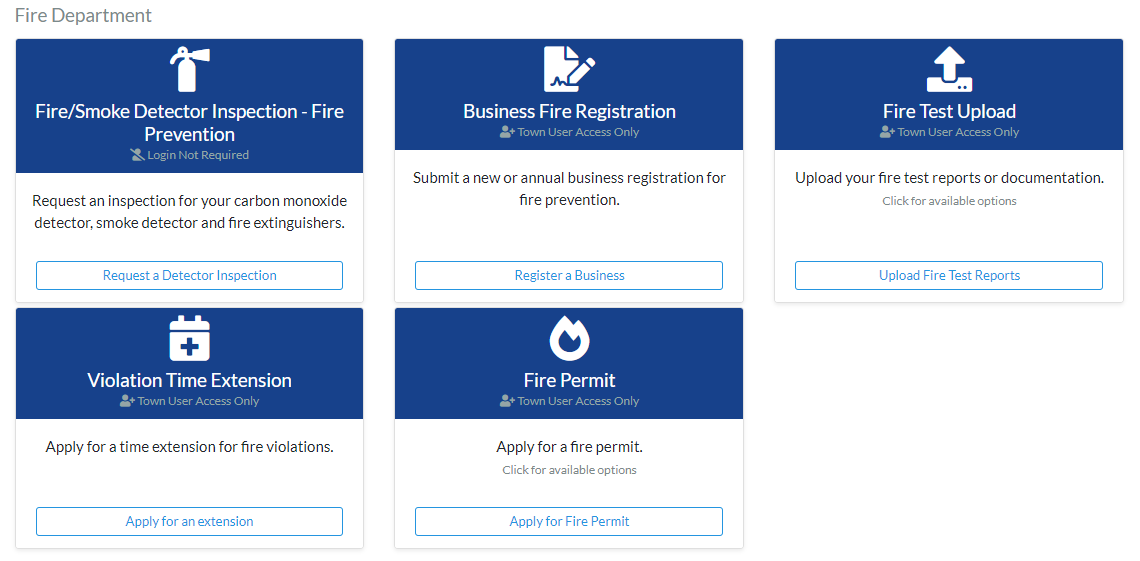This screenshot has height=561, width=1140.
Task: Request a Detector Inspection
Action: click(189, 275)
